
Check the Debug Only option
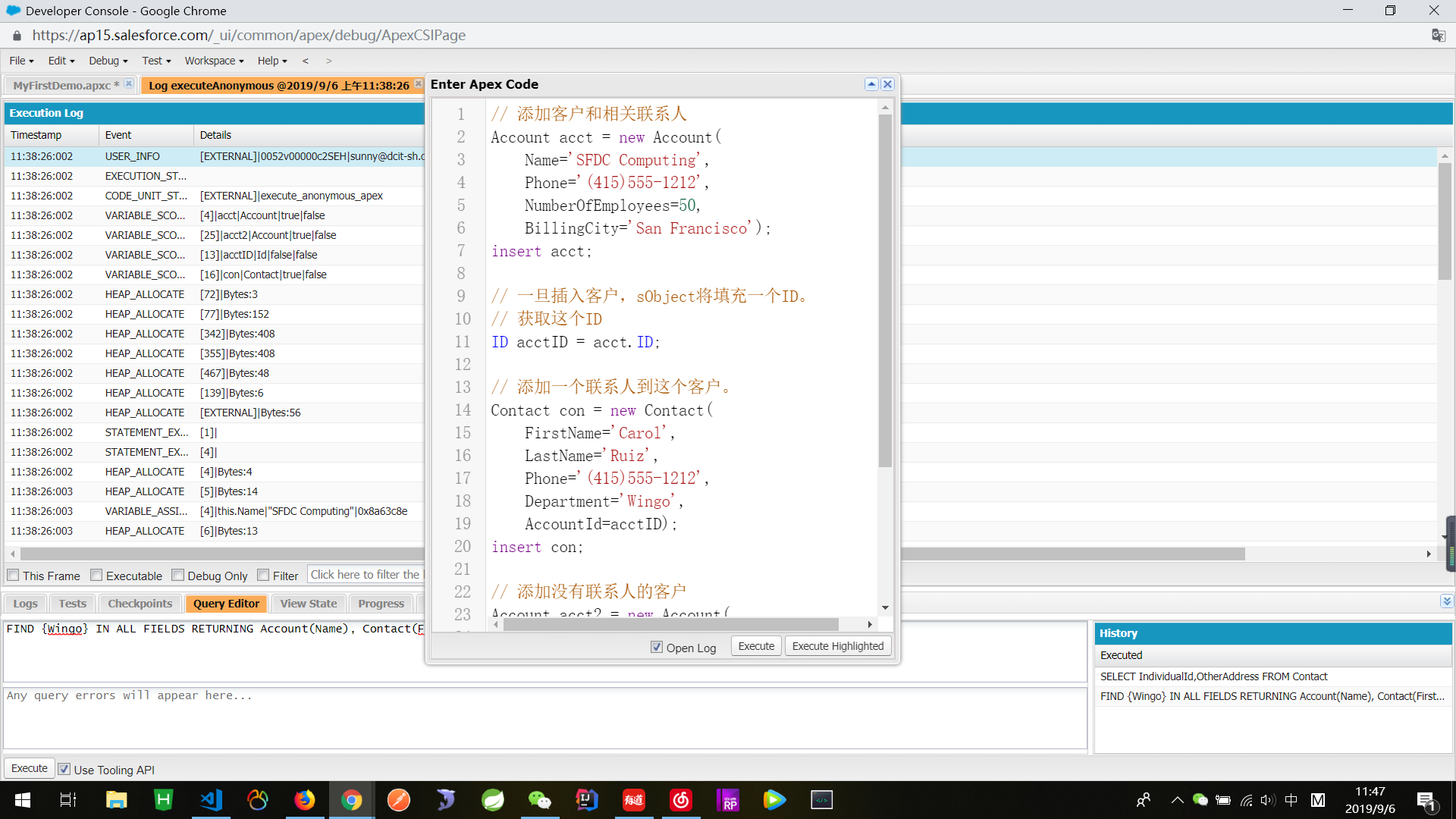point(177,576)
